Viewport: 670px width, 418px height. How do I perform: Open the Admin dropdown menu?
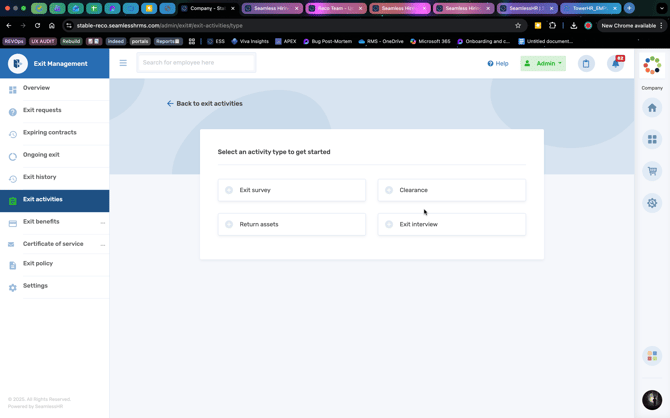[x=543, y=63]
